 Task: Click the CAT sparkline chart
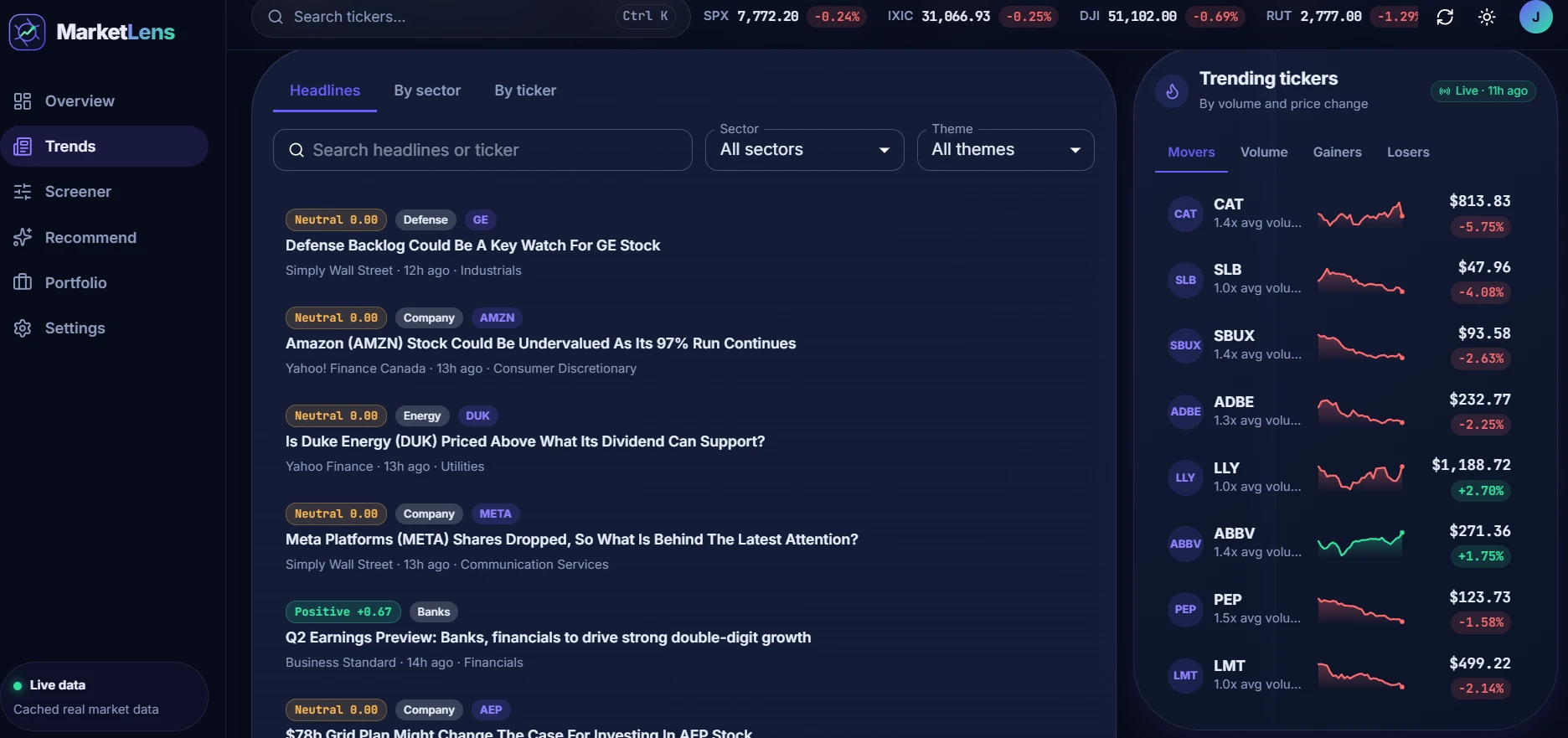(1361, 214)
